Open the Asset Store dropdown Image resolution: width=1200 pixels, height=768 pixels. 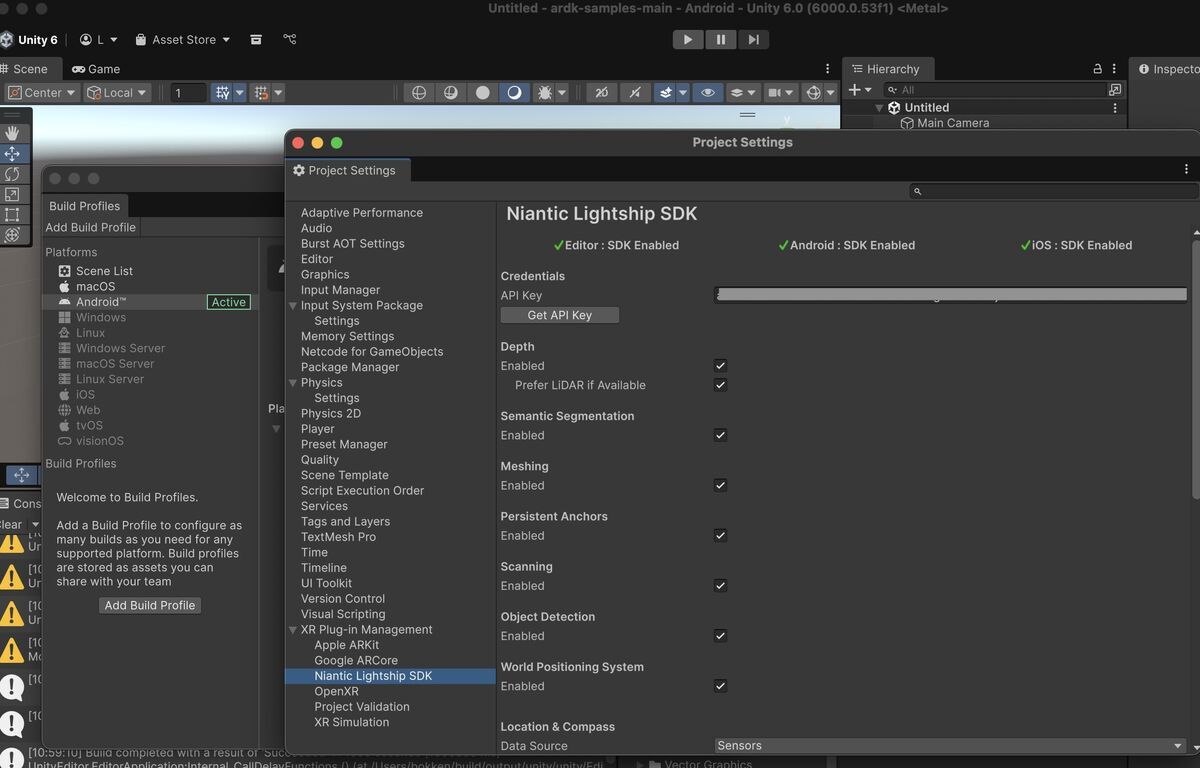tap(183, 39)
